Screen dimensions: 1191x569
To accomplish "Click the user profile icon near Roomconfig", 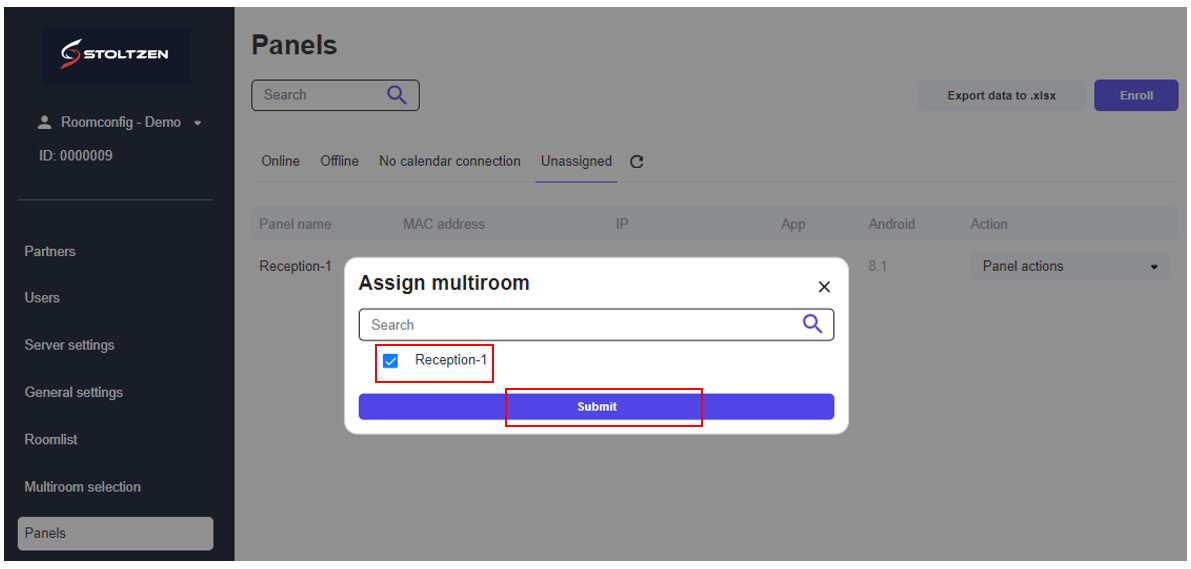I will pos(44,122).
